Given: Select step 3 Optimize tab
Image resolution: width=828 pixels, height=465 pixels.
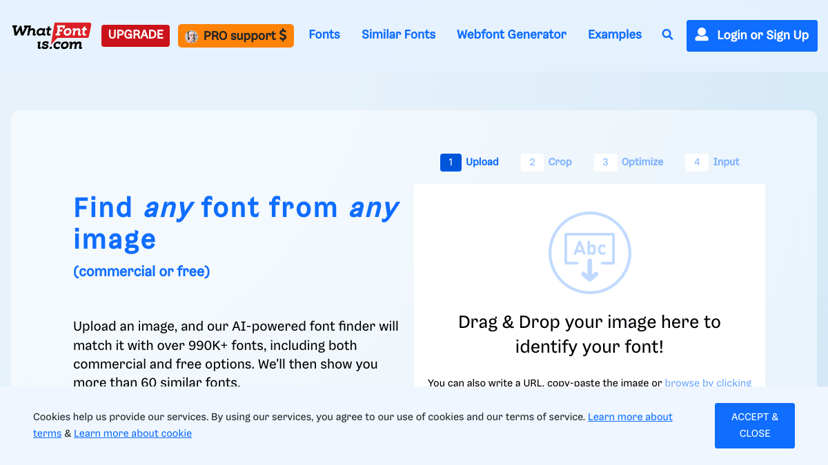Looking at the screenshot, I should 629,162.
